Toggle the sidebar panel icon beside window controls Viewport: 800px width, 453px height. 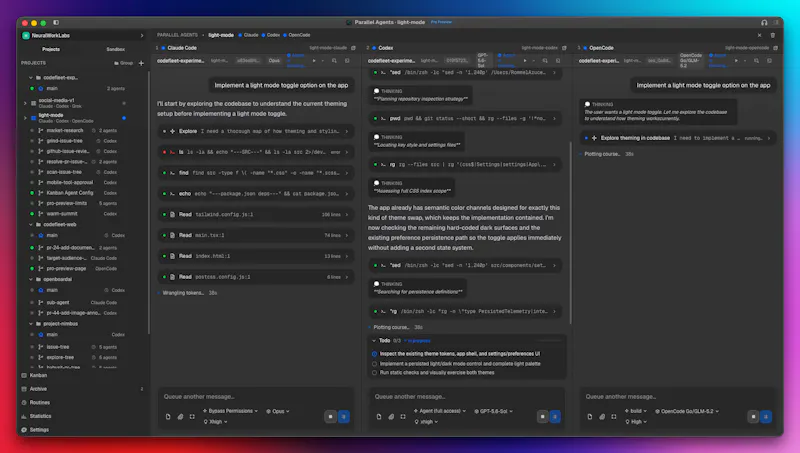click(x=56, y=22)
